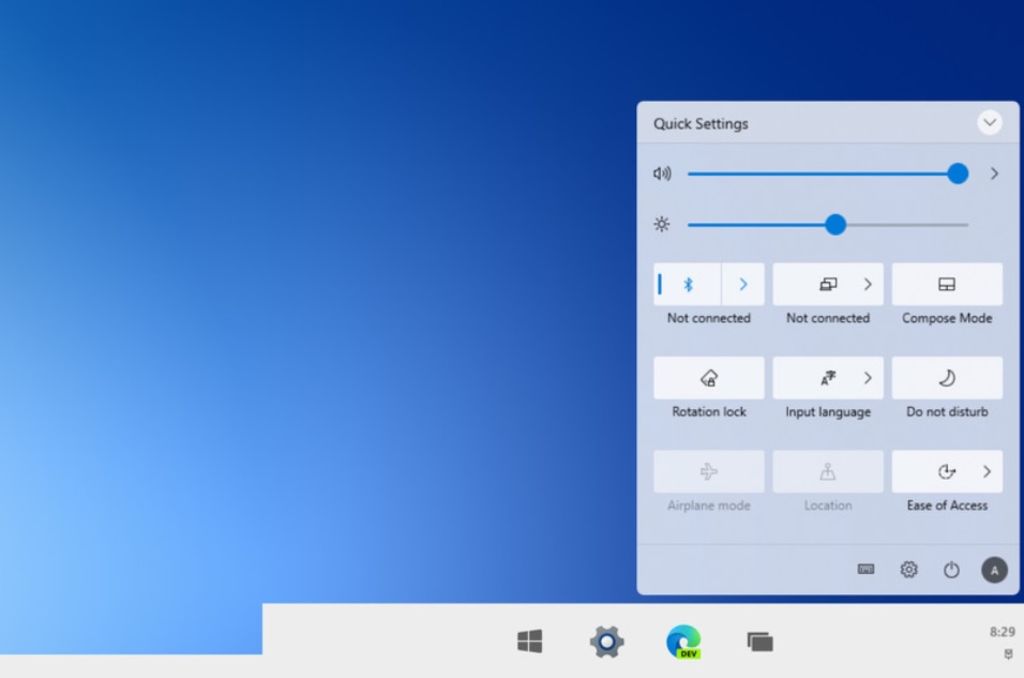Expand Ease of Access options chevron
This screenshot has height=678, width=1024.
tap(987, 471)
